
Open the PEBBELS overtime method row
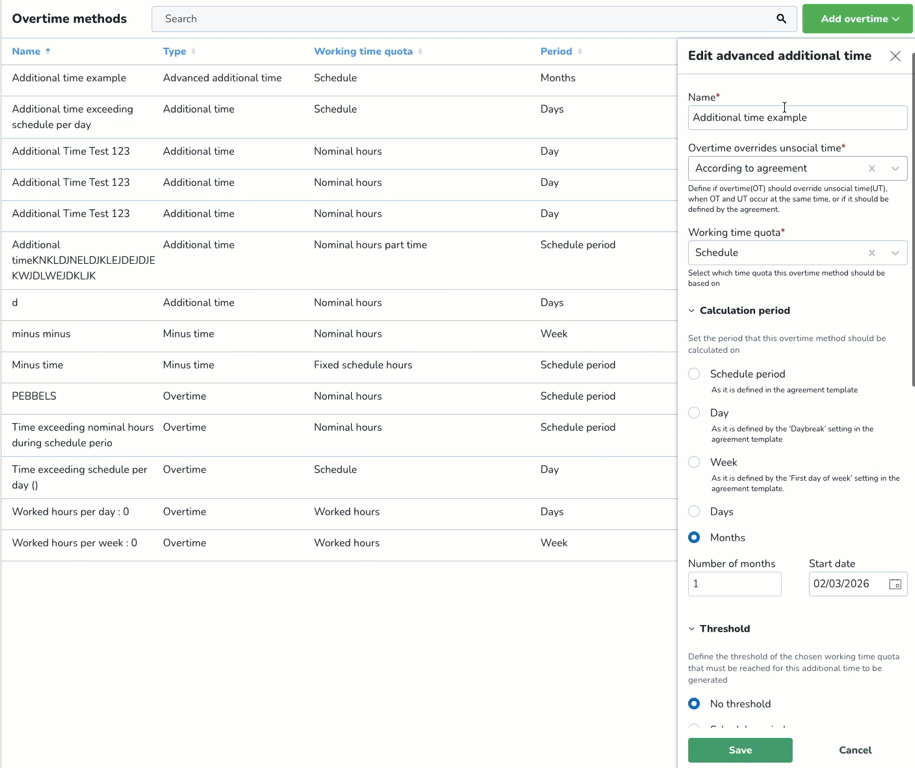click(x=34, y=396)
